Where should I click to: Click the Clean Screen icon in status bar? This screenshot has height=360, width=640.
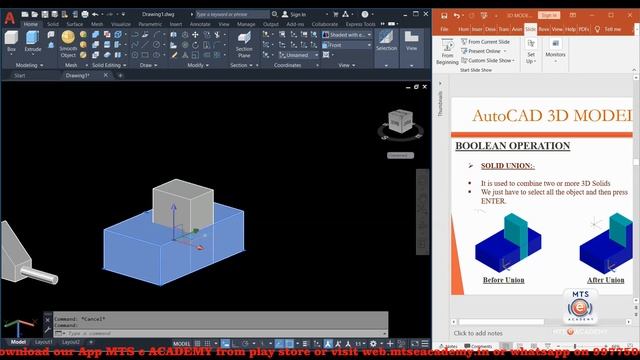coord(415,343)
